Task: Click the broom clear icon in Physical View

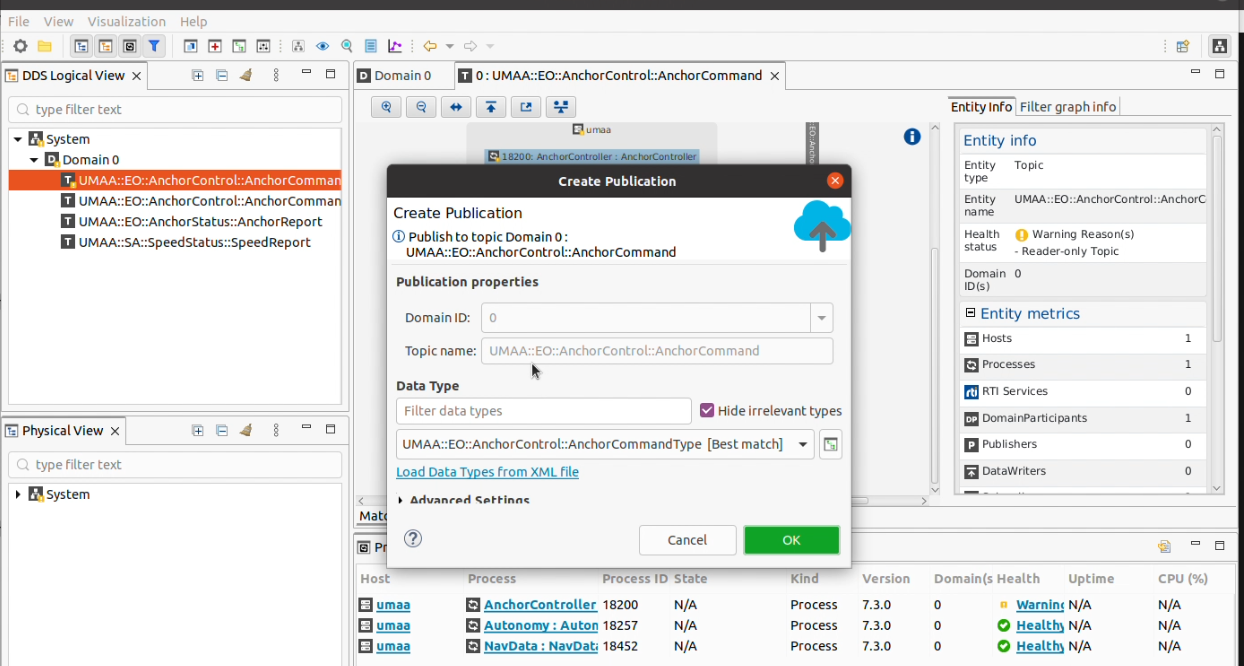Action: click(246, 430)
